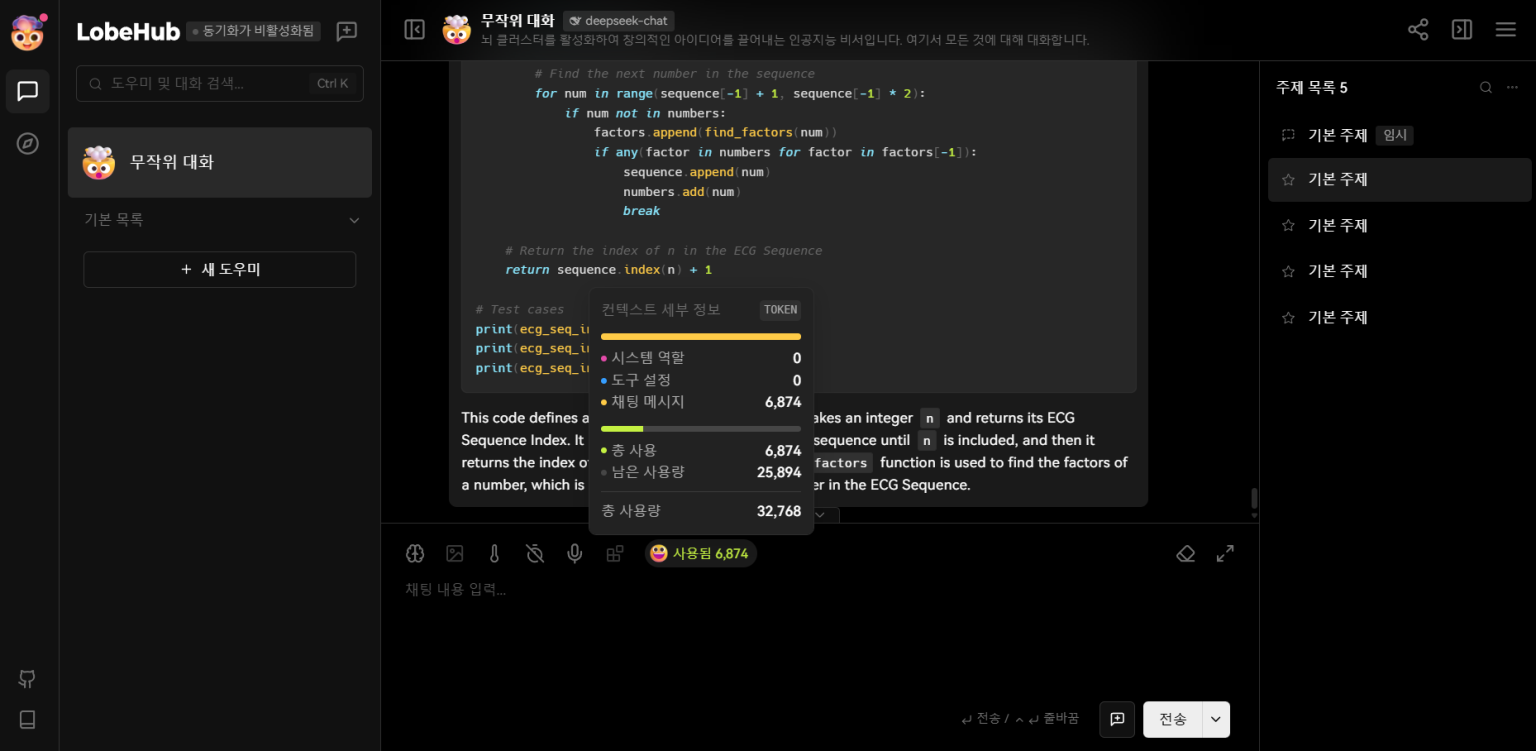Image resolution: width=1536 pixels, height=751 pixels.
Task: Click the microphone voice input icon
Action: (x=574, y=553)
